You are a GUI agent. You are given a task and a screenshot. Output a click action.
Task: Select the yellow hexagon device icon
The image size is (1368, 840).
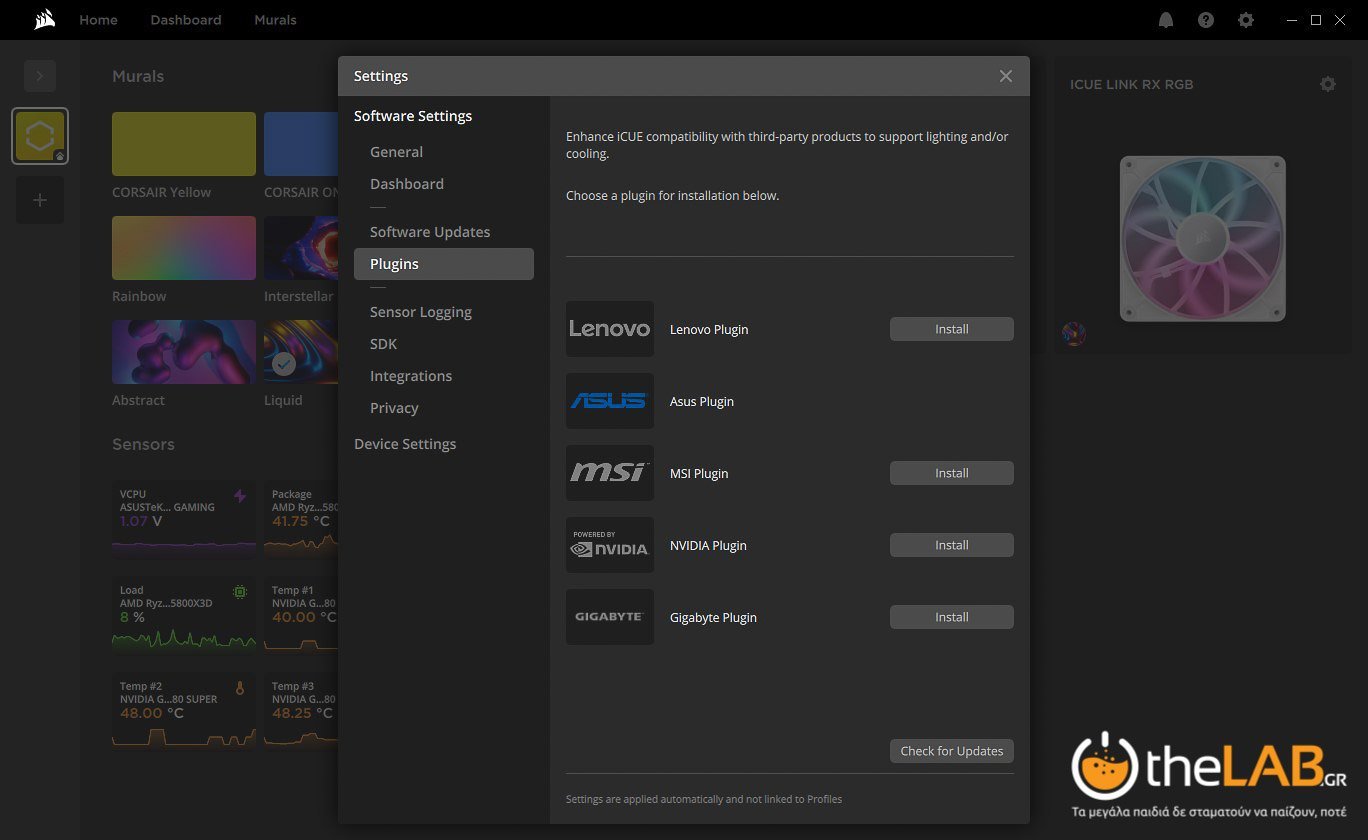click(x=40, y=136)
